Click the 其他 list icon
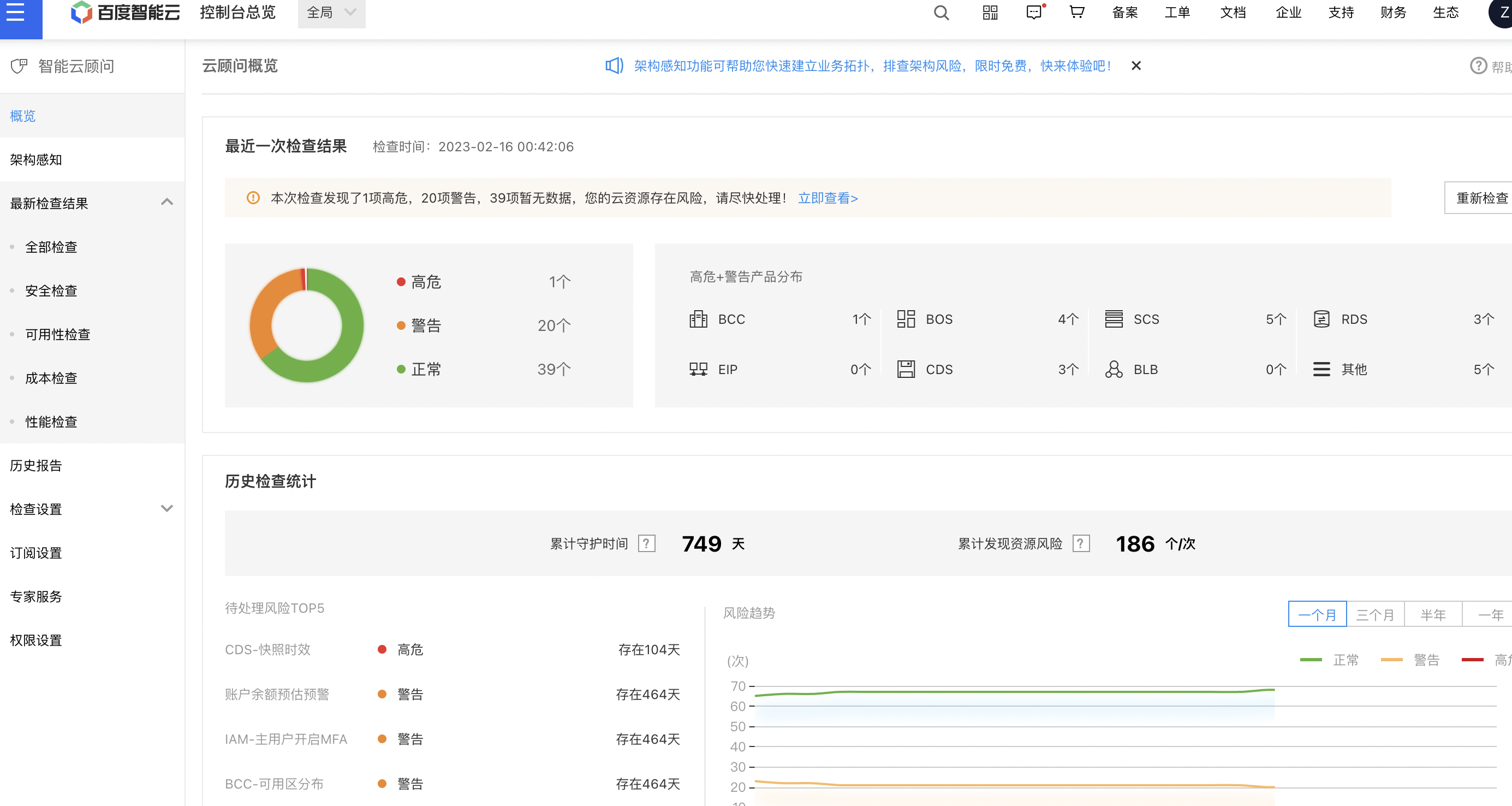This screenshot has width=1512, height=806. click(1321, 369)
